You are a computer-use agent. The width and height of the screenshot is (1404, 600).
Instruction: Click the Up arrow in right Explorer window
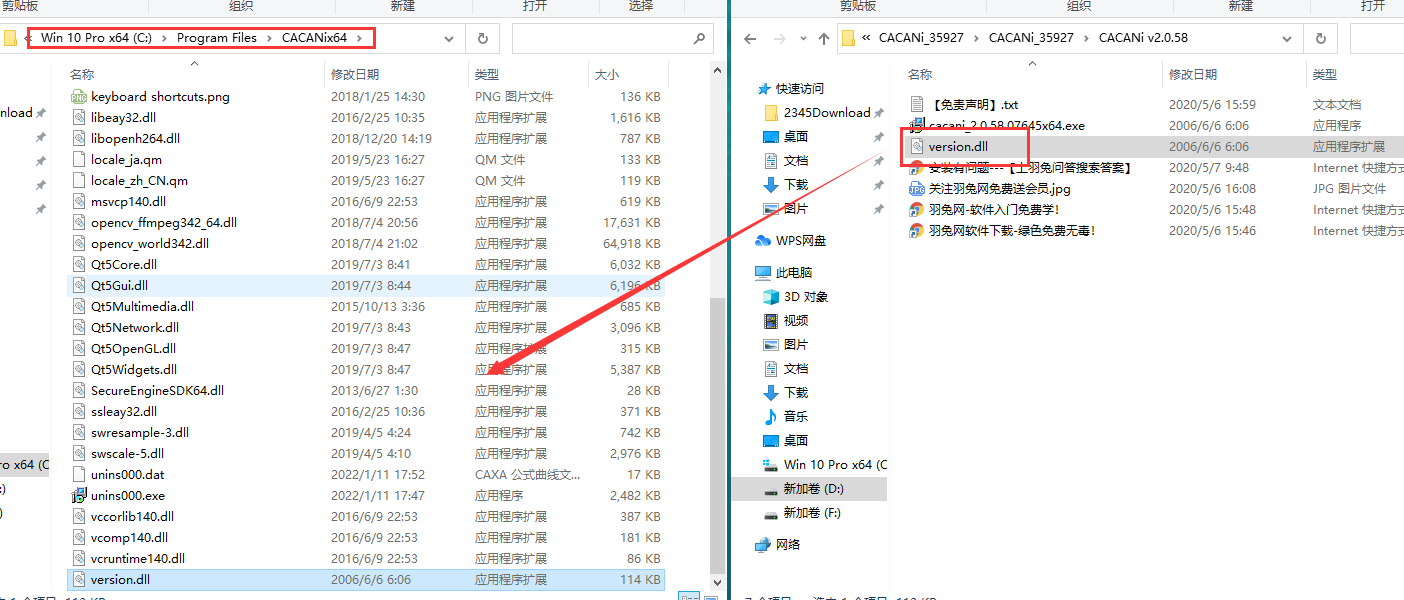(823, 39)
